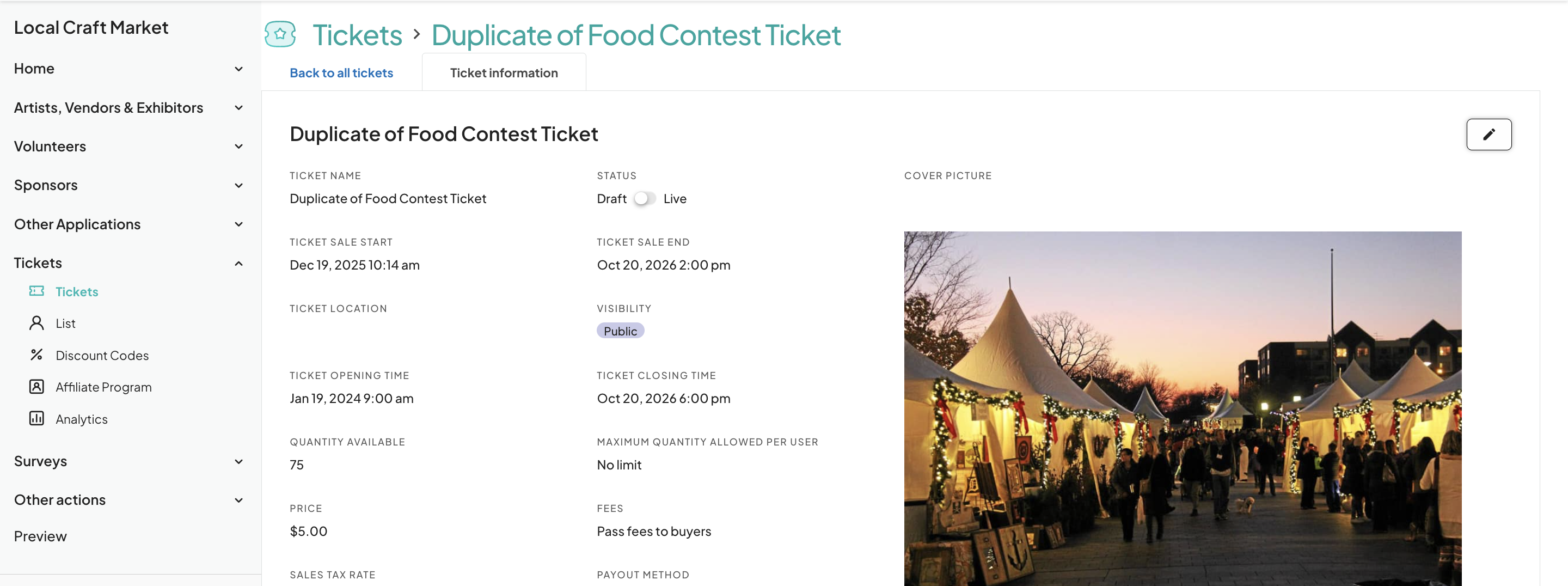Click the Tickets breadcrumb link
Screen dimensions: 1568x586
(x=357, y=35)
